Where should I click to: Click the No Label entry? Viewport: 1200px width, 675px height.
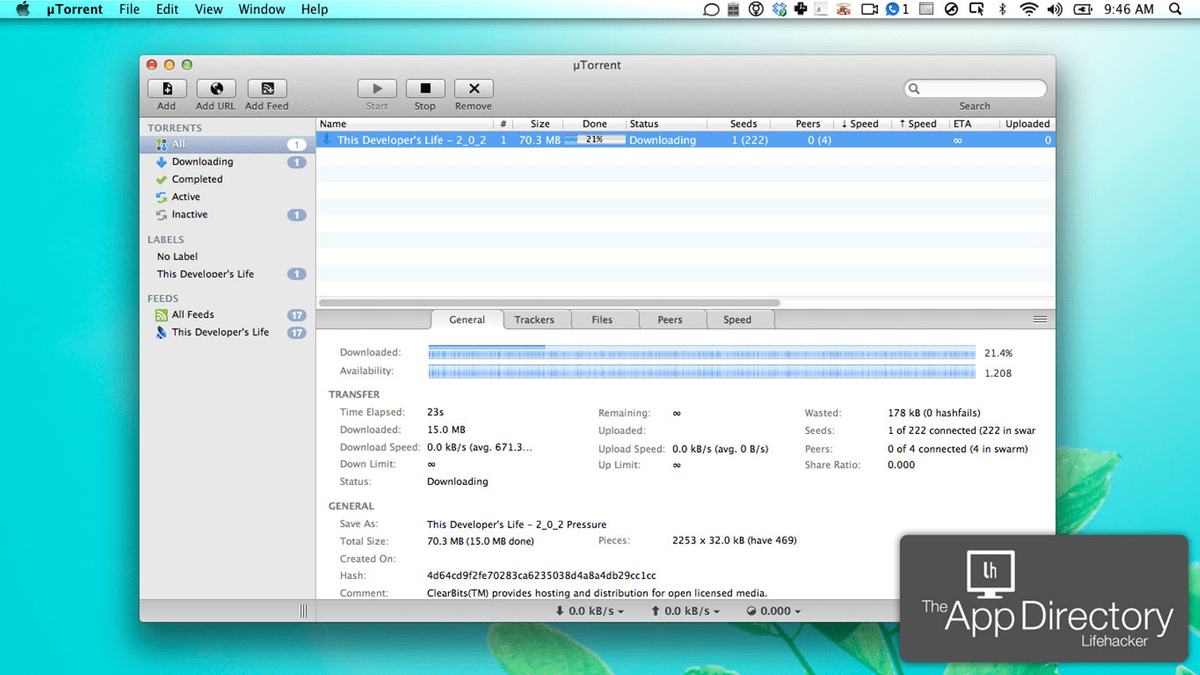177,256
